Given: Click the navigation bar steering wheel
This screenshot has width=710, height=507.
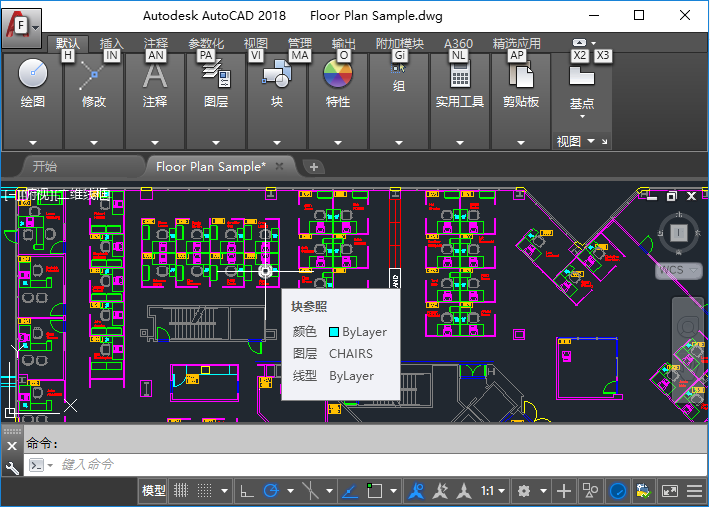Looking at the screenshot, I should pos(688,327).
